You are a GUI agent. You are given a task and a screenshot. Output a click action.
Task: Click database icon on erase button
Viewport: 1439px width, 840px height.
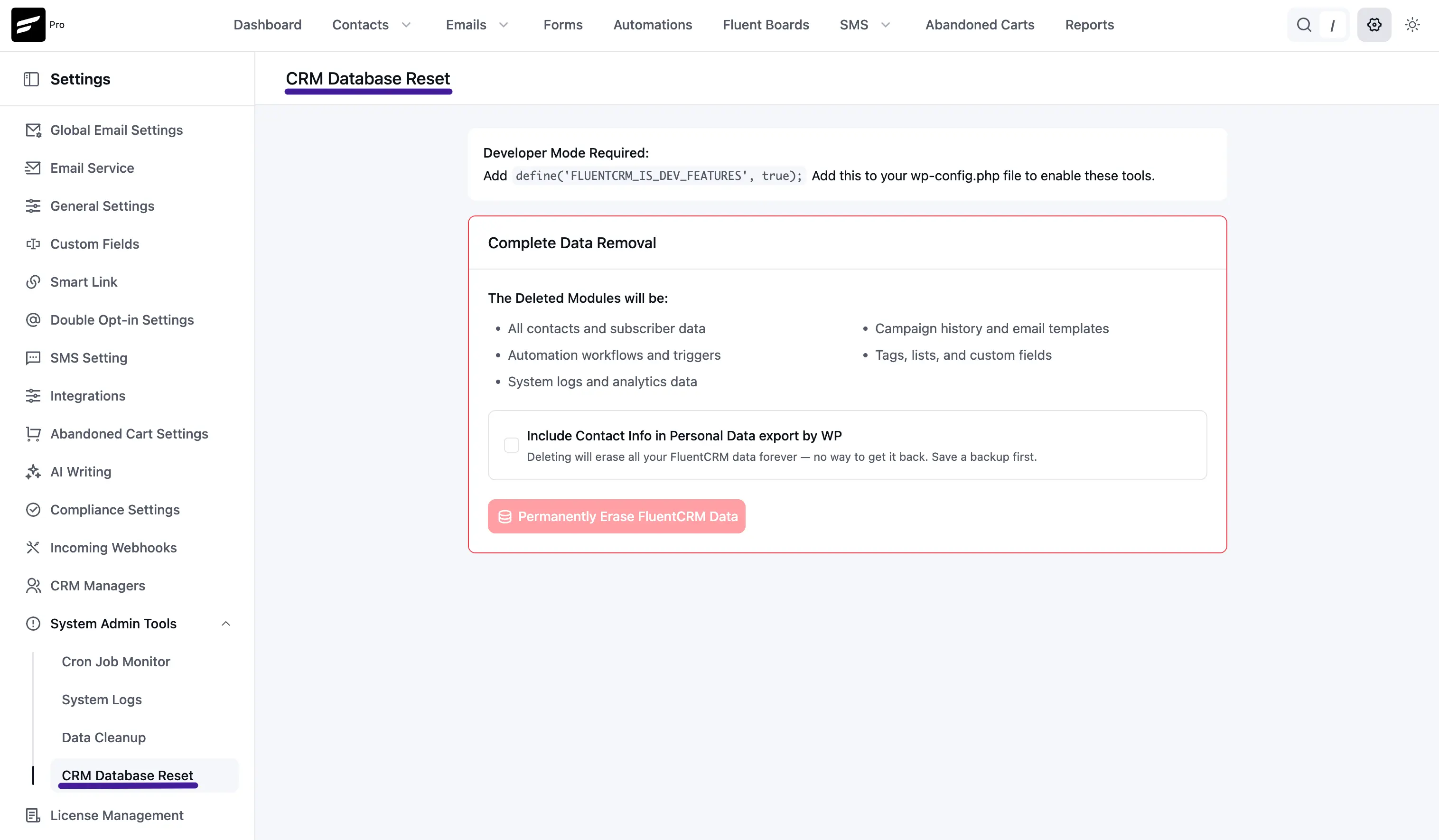[x=505, y=517]
